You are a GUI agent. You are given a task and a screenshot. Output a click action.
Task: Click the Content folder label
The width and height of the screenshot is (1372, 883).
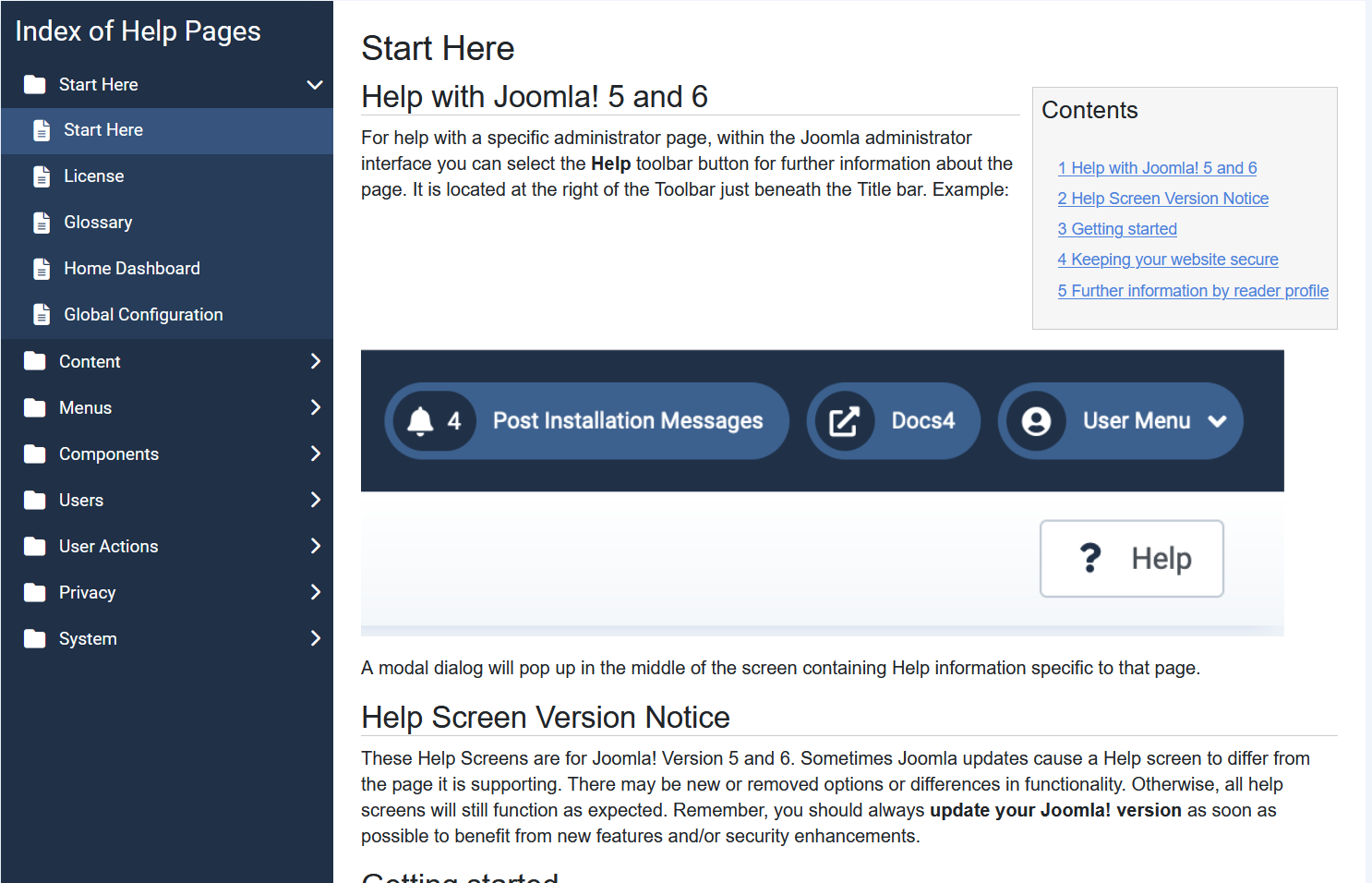click(90, 361)
